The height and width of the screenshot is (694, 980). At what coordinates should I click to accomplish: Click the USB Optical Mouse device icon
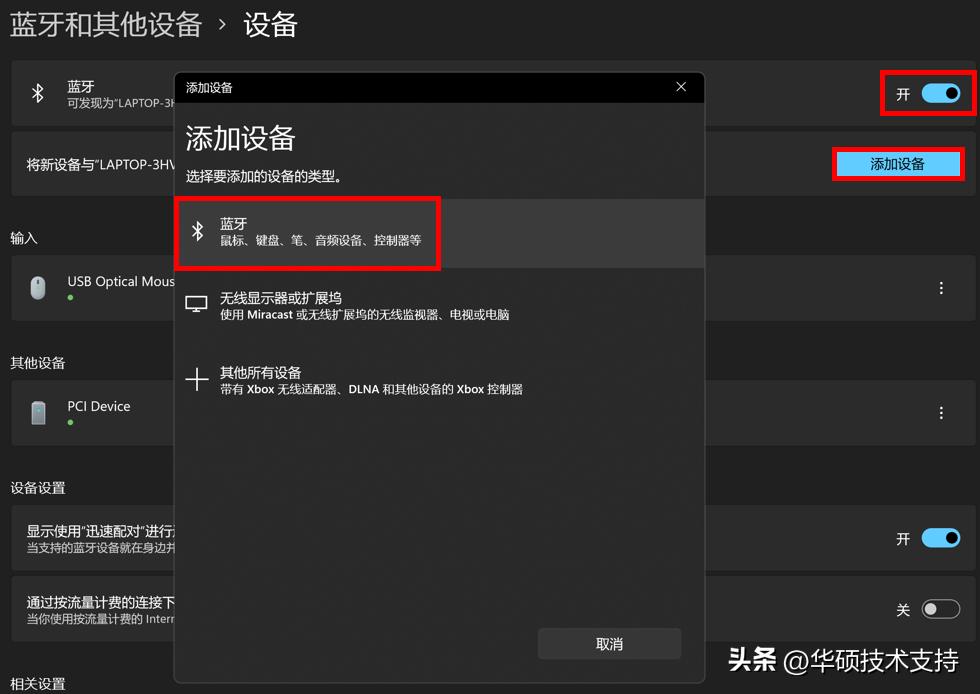click(37, 288)
